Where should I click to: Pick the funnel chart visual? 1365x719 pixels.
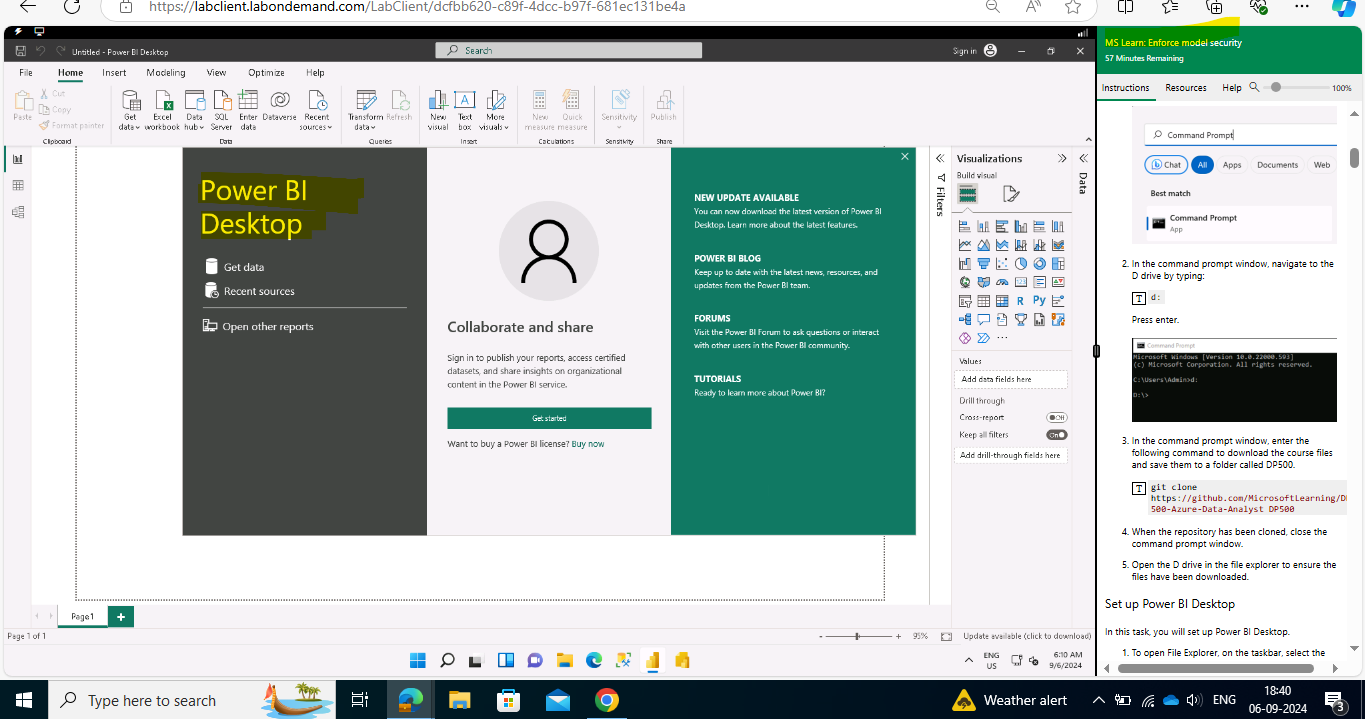(x=983, y=264)
